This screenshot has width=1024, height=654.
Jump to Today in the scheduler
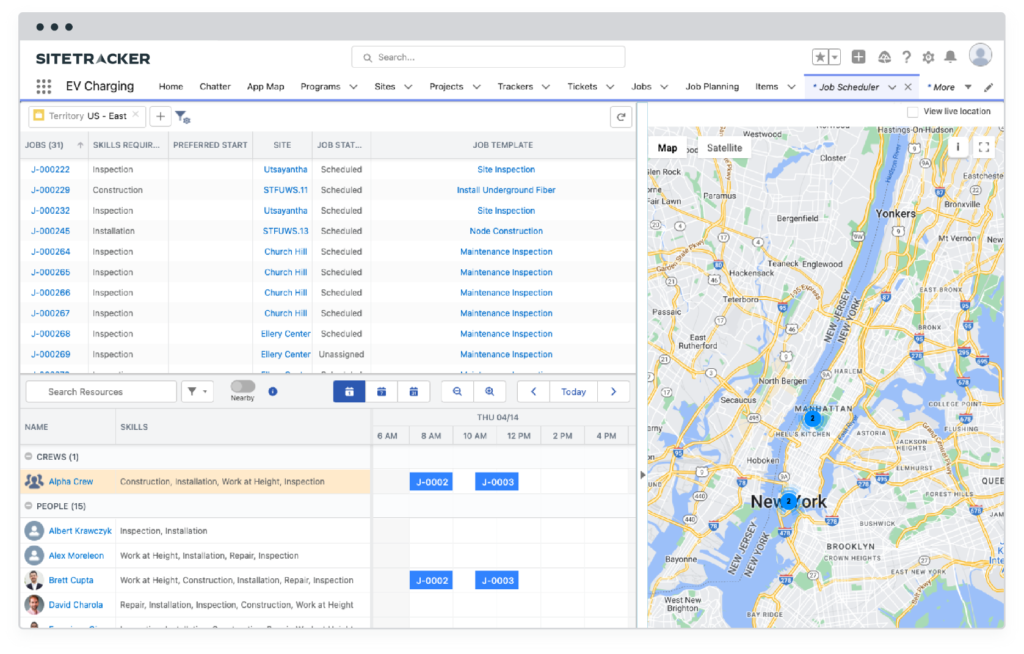click(x=573, y=391)
